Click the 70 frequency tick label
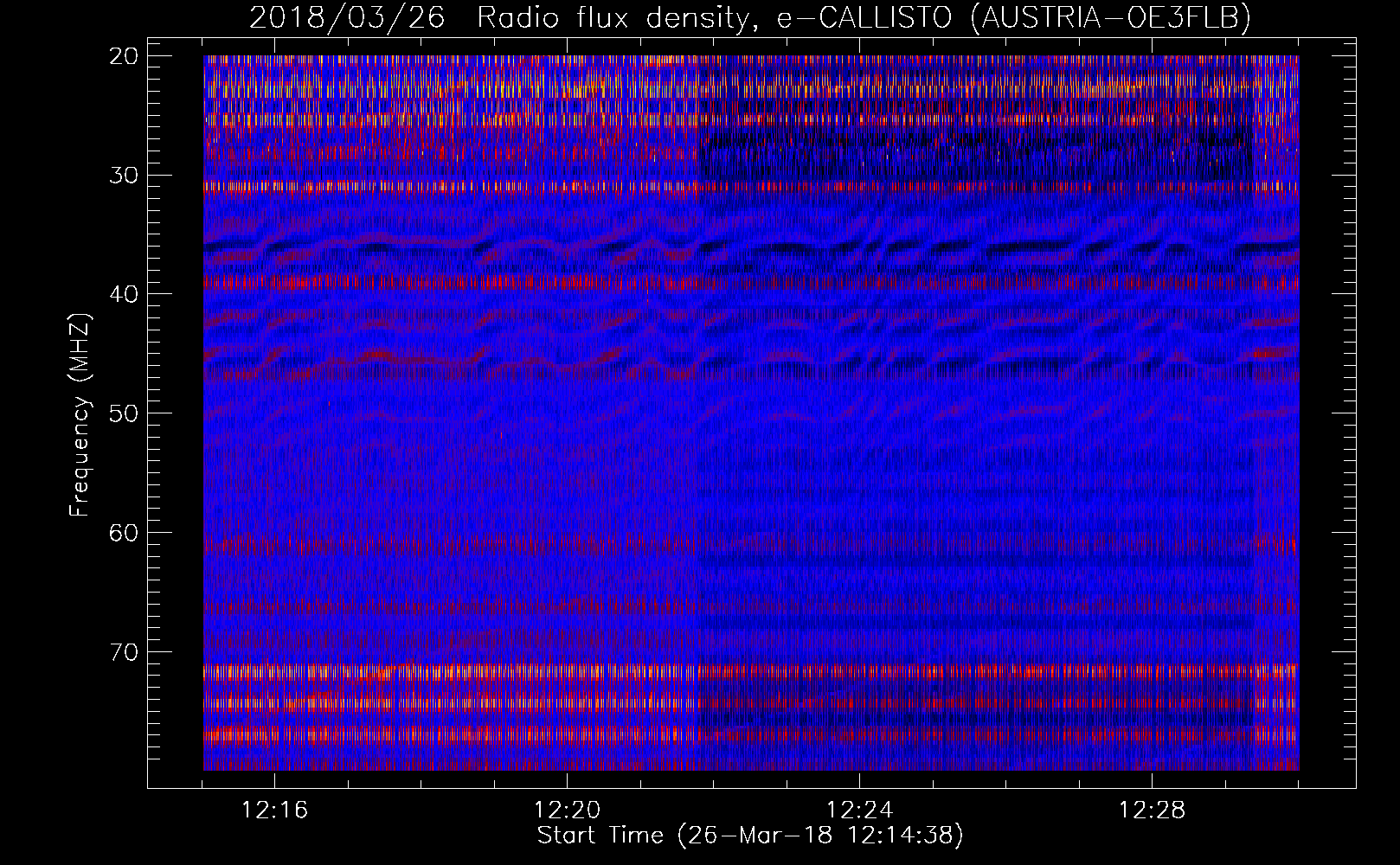Viewport: 1400px width, 865px height. (x=124, y=651)
